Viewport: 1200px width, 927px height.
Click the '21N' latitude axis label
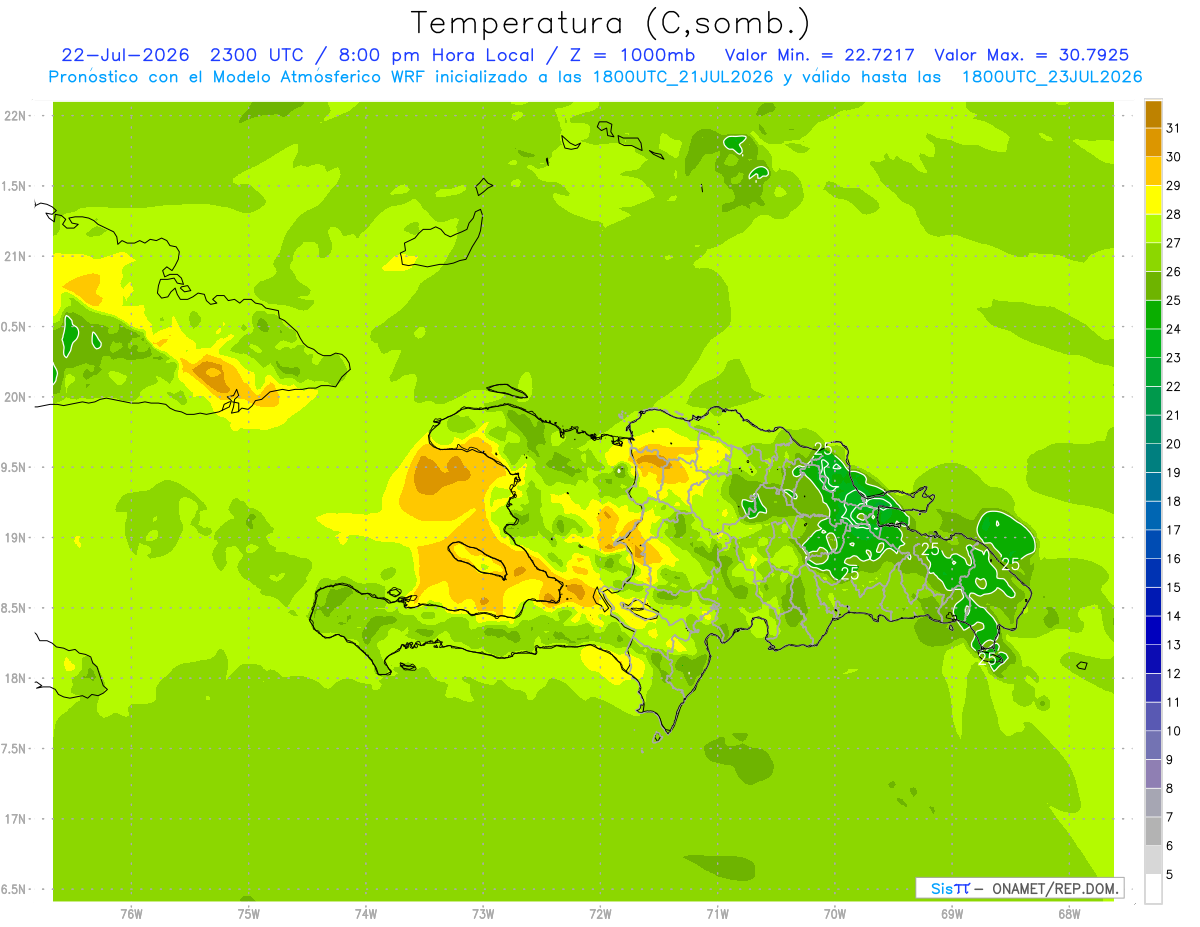[x=17, y=256]
